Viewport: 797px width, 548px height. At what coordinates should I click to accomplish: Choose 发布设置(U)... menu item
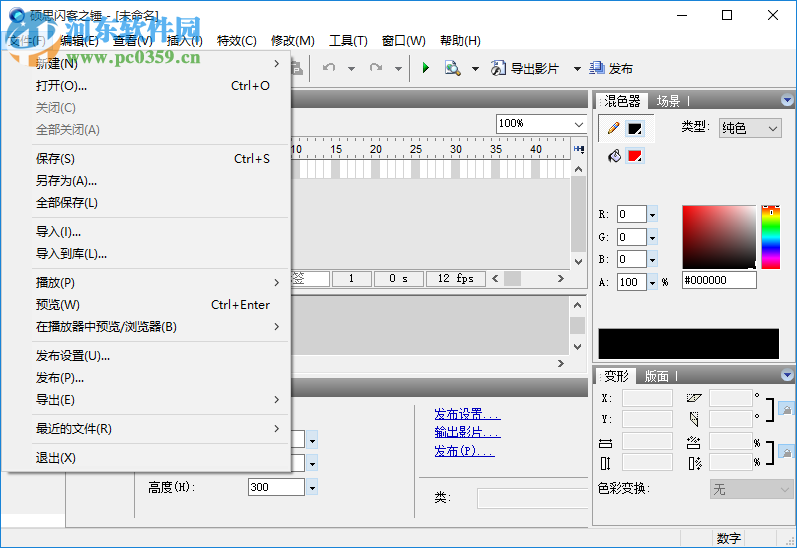pyautogui.click(x=161, y=355)
